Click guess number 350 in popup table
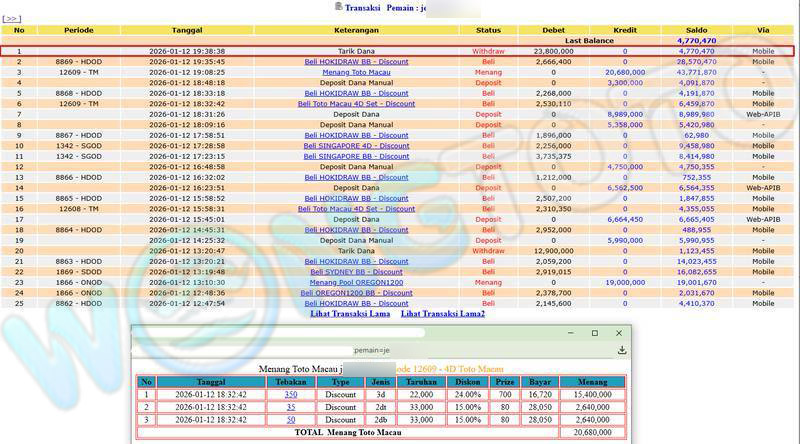800x444 pixels. point(290,395)
